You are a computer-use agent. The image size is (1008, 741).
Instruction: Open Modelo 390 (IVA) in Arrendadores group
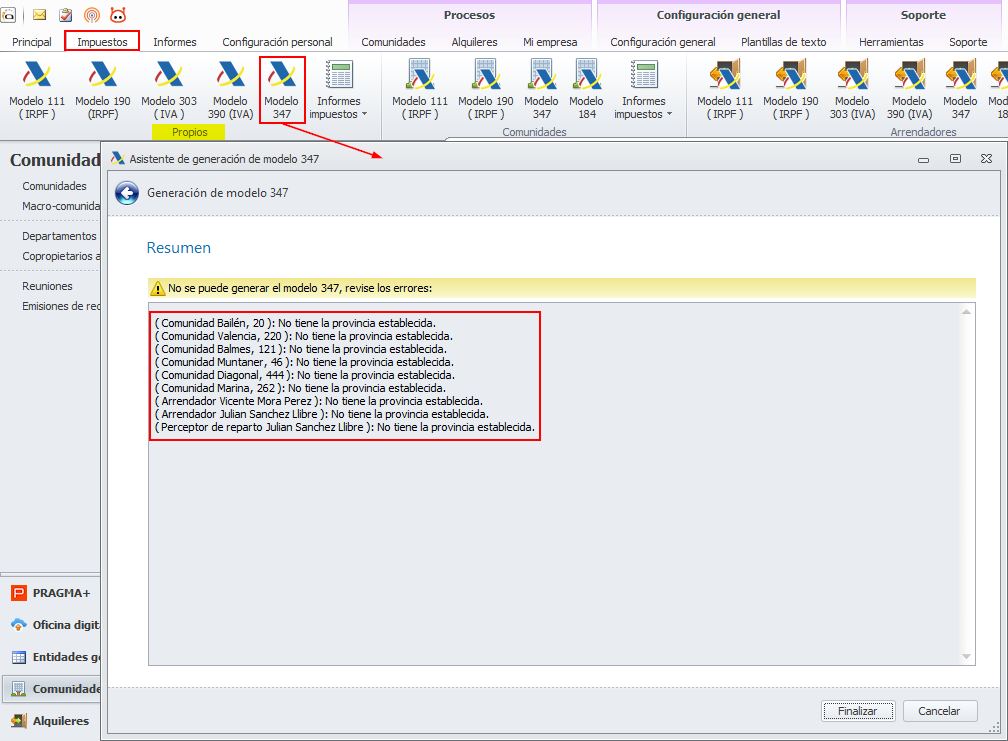(x=909, y=89)
